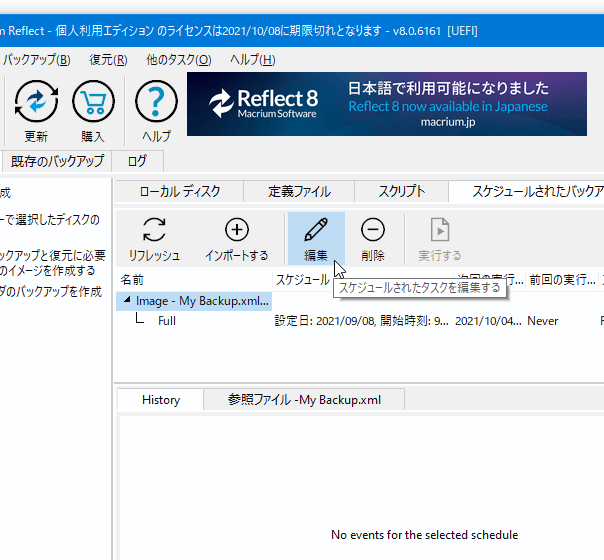
Task: Click the ーで選択したディスクの sidebar link
Action: click(50, 220)
